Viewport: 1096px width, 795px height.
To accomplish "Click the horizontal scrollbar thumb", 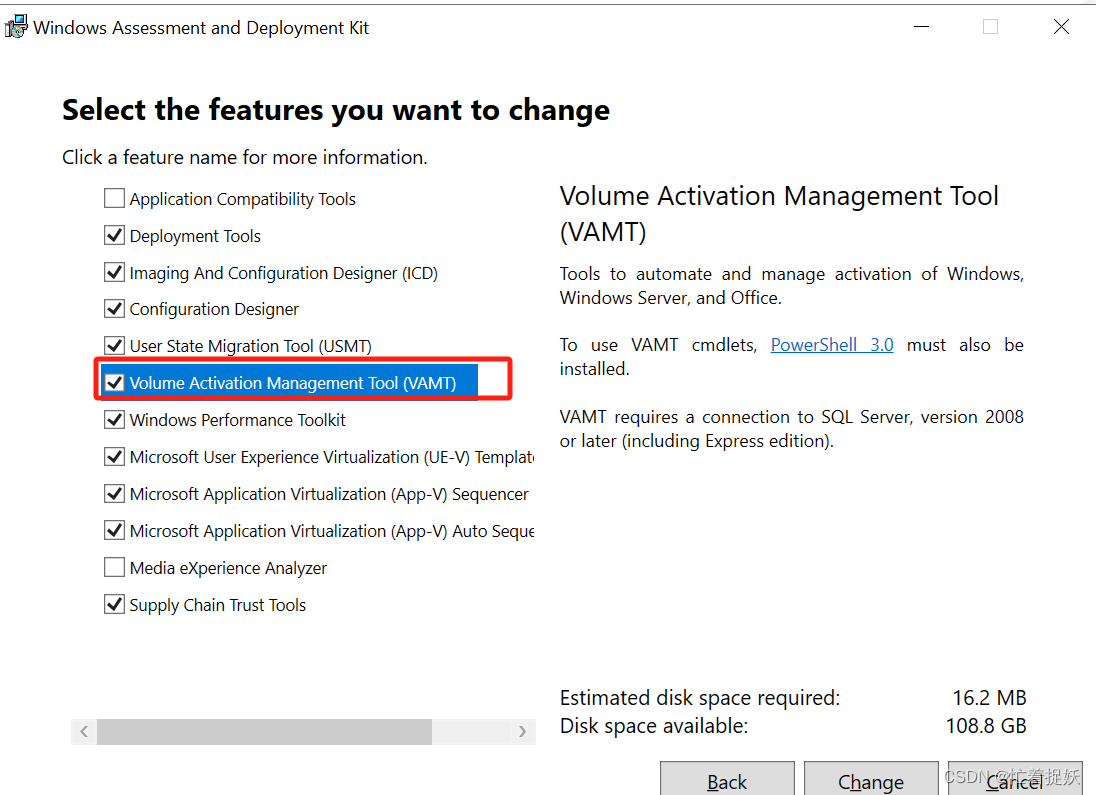I will pos(264,731).
